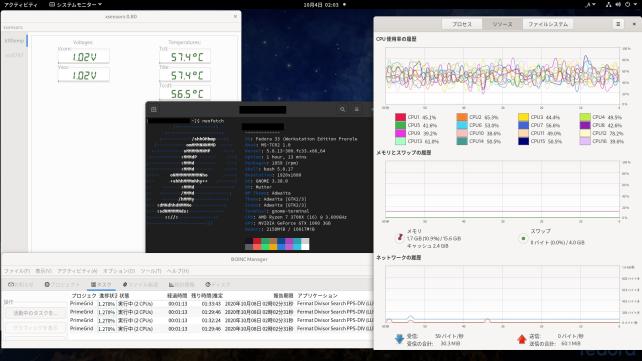The image size is (642, 361).
Task: Click search icon in terminal header
Action: tap(342, 109)
